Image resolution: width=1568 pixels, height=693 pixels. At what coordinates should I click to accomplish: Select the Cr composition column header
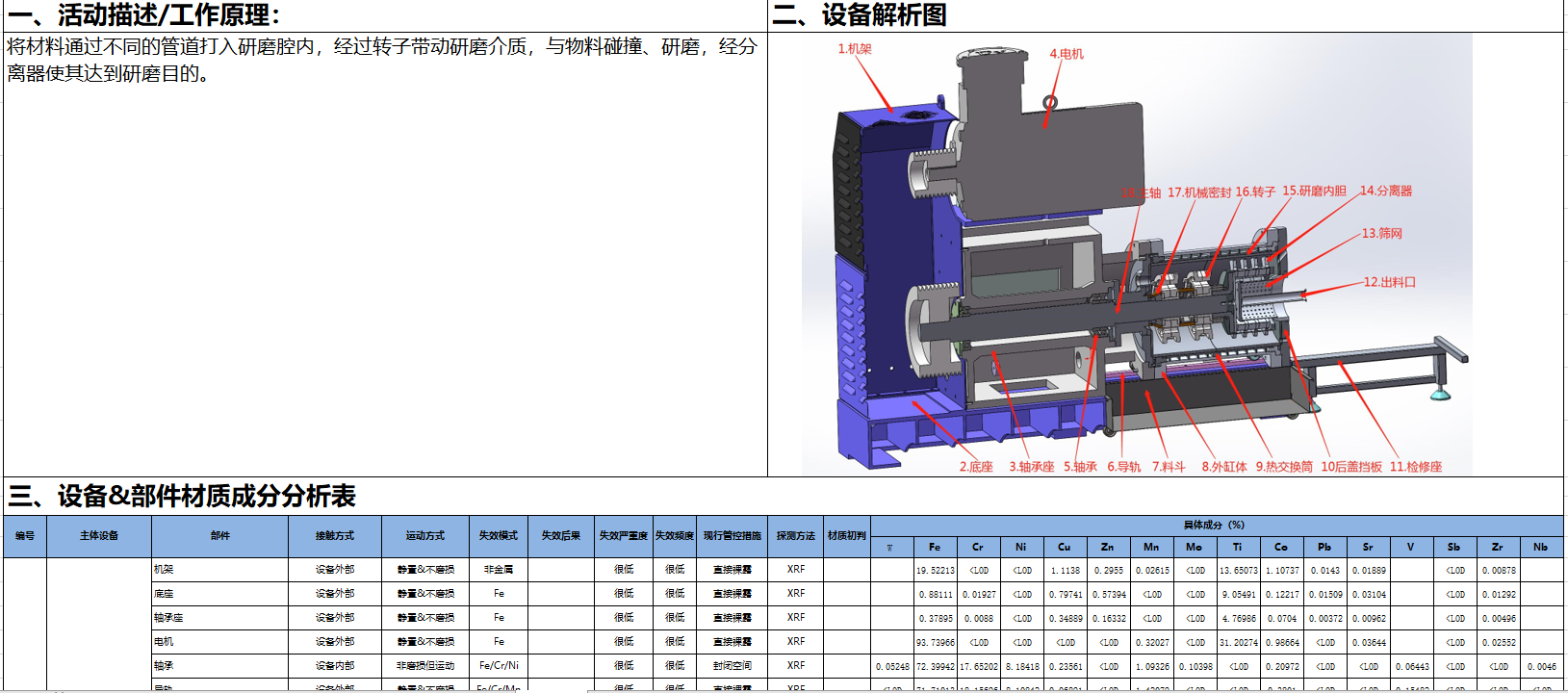click(x=978, y=547)
